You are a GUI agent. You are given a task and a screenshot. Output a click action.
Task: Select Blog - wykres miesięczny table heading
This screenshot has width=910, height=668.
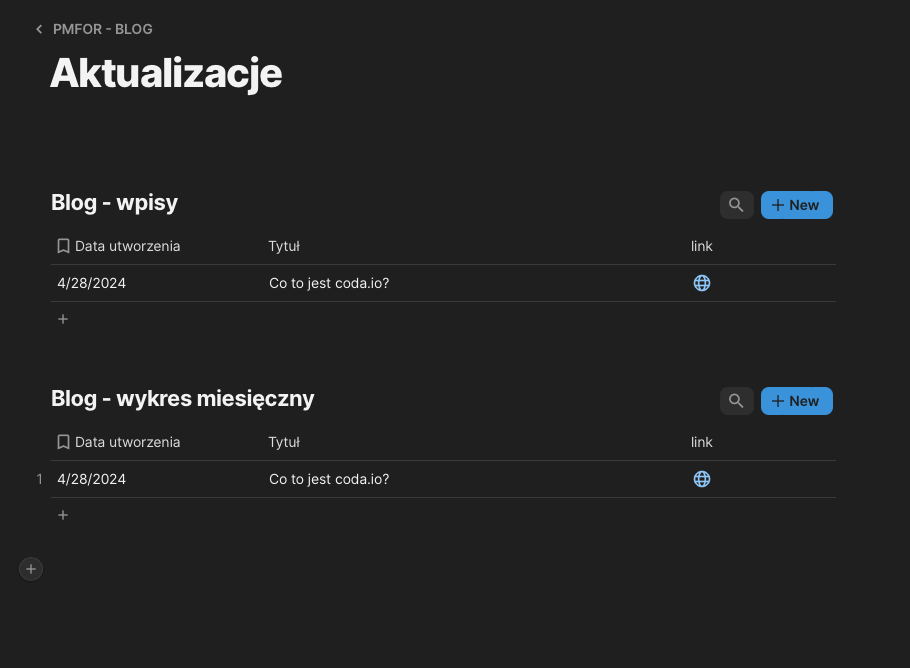pyautogui.click(x=183, y=399)
